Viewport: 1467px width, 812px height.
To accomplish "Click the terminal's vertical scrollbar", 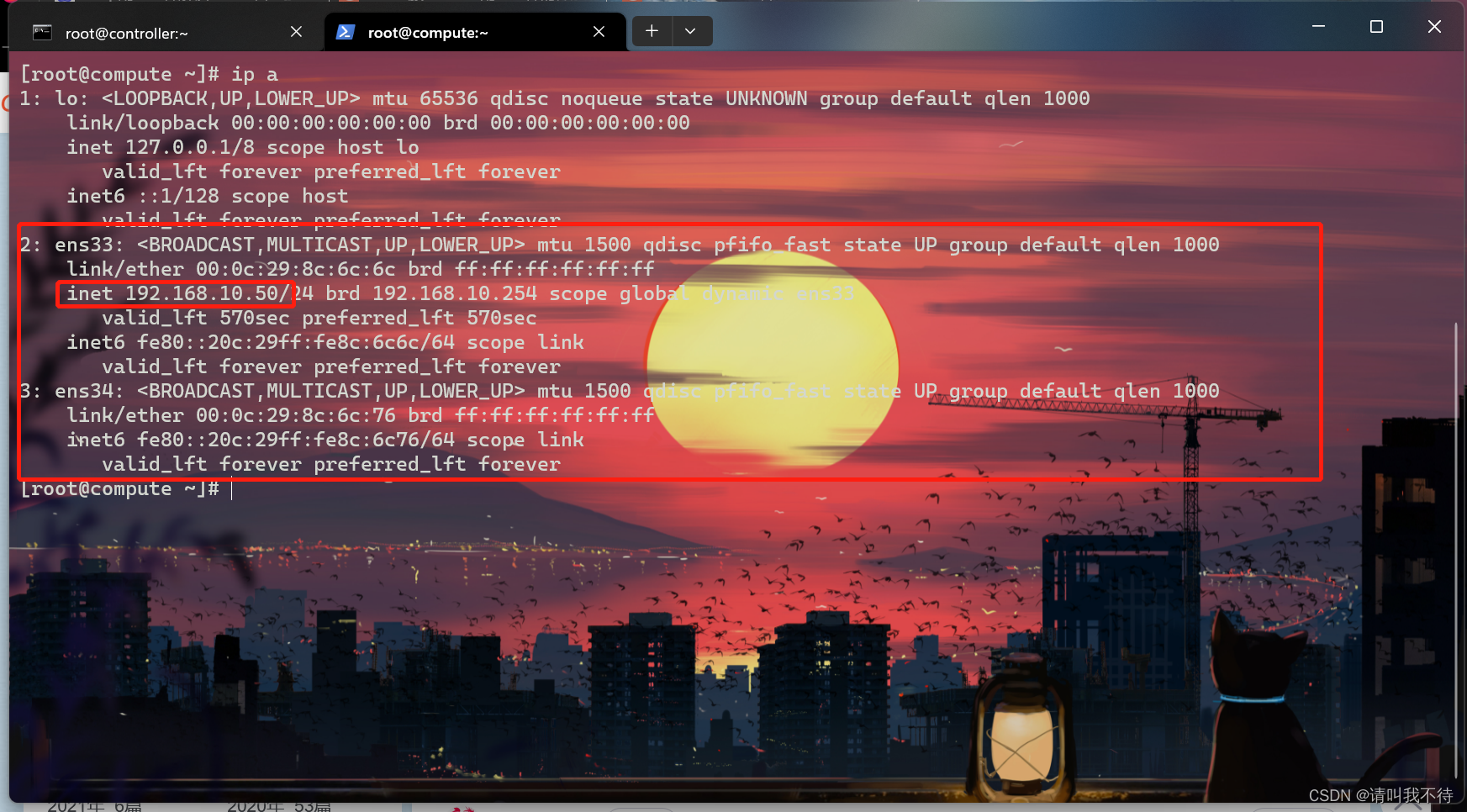I will 1456,546.
